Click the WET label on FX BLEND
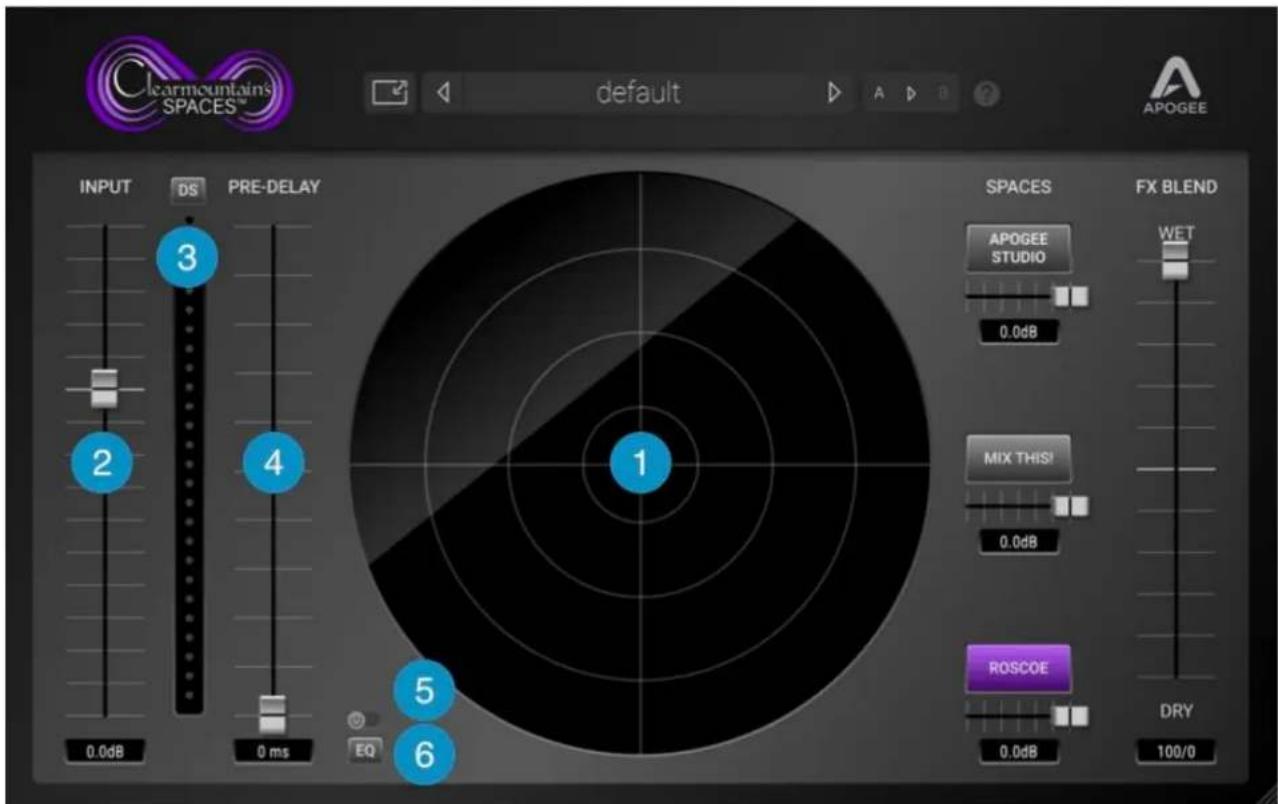 click(x=1176, y=233)
